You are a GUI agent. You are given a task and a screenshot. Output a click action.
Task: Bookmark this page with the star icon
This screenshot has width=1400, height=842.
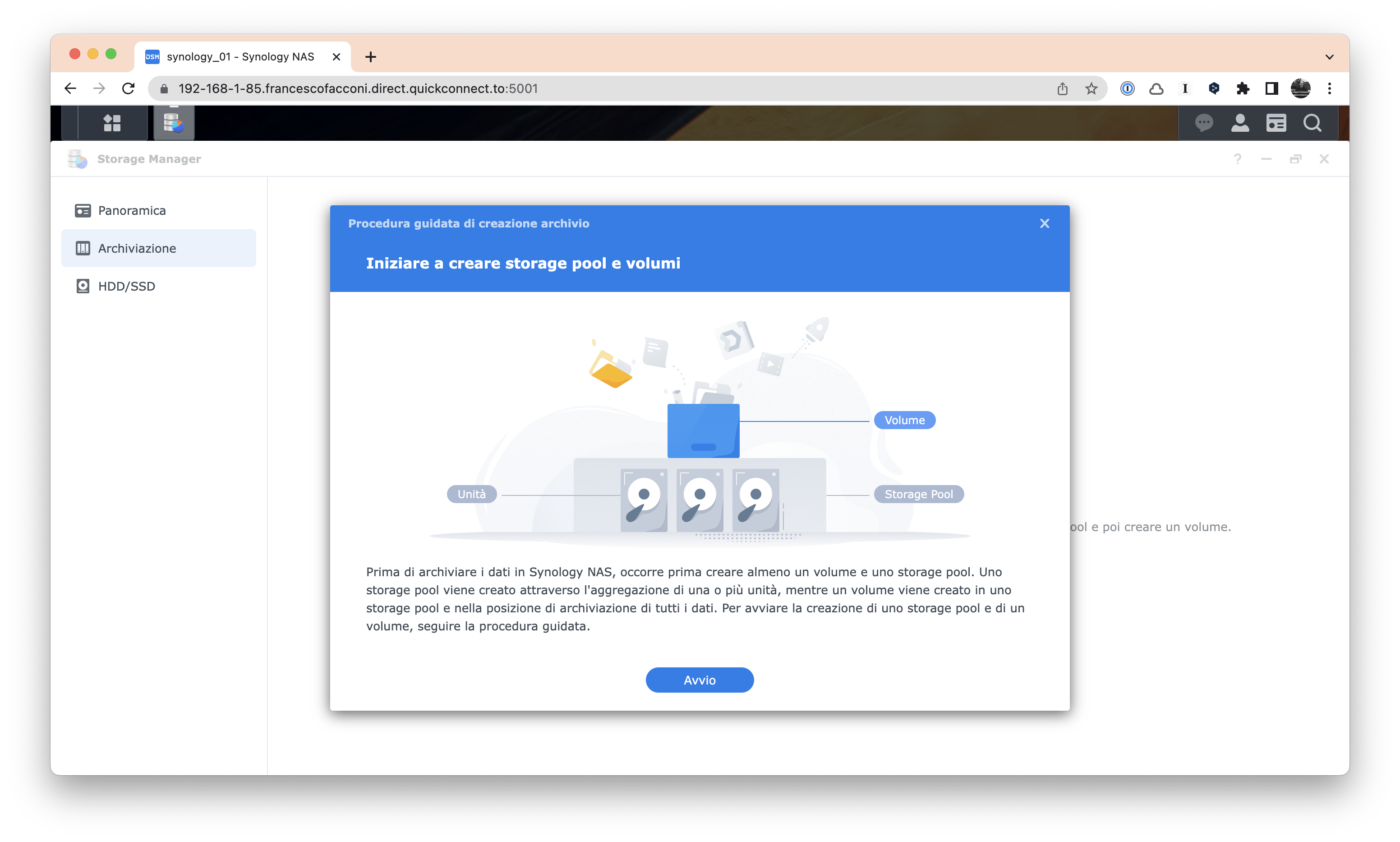point(1091,88)
